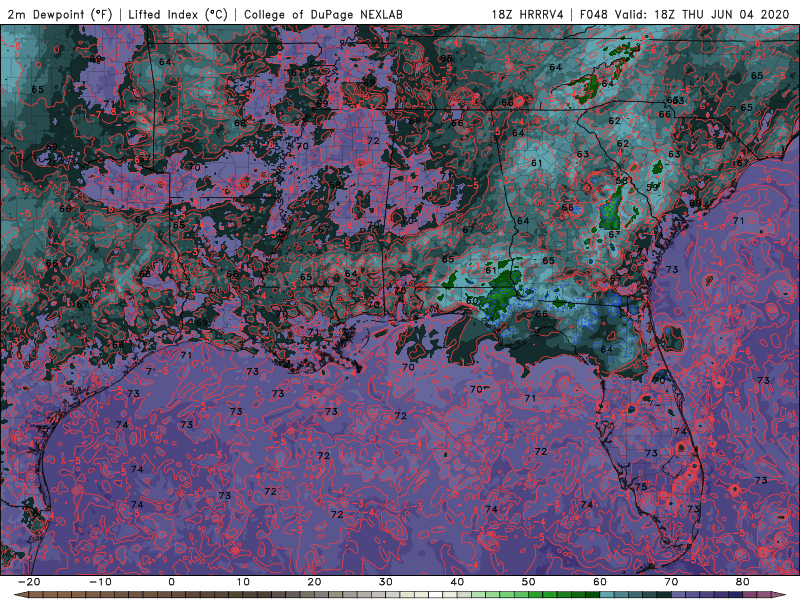Click the '30' color scale label

point(386,582)
